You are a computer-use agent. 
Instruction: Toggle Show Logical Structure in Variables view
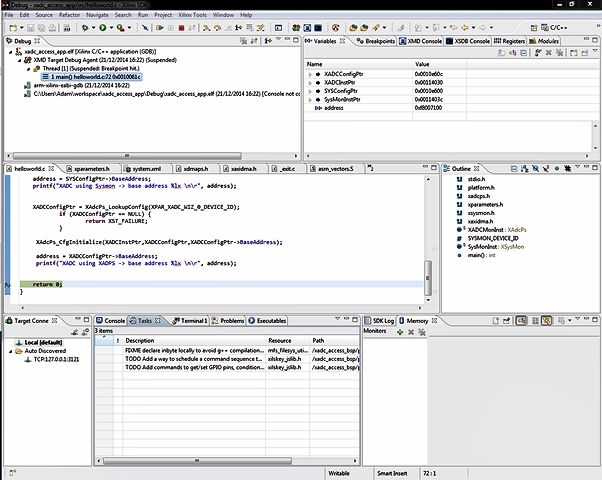coord(512,53)
